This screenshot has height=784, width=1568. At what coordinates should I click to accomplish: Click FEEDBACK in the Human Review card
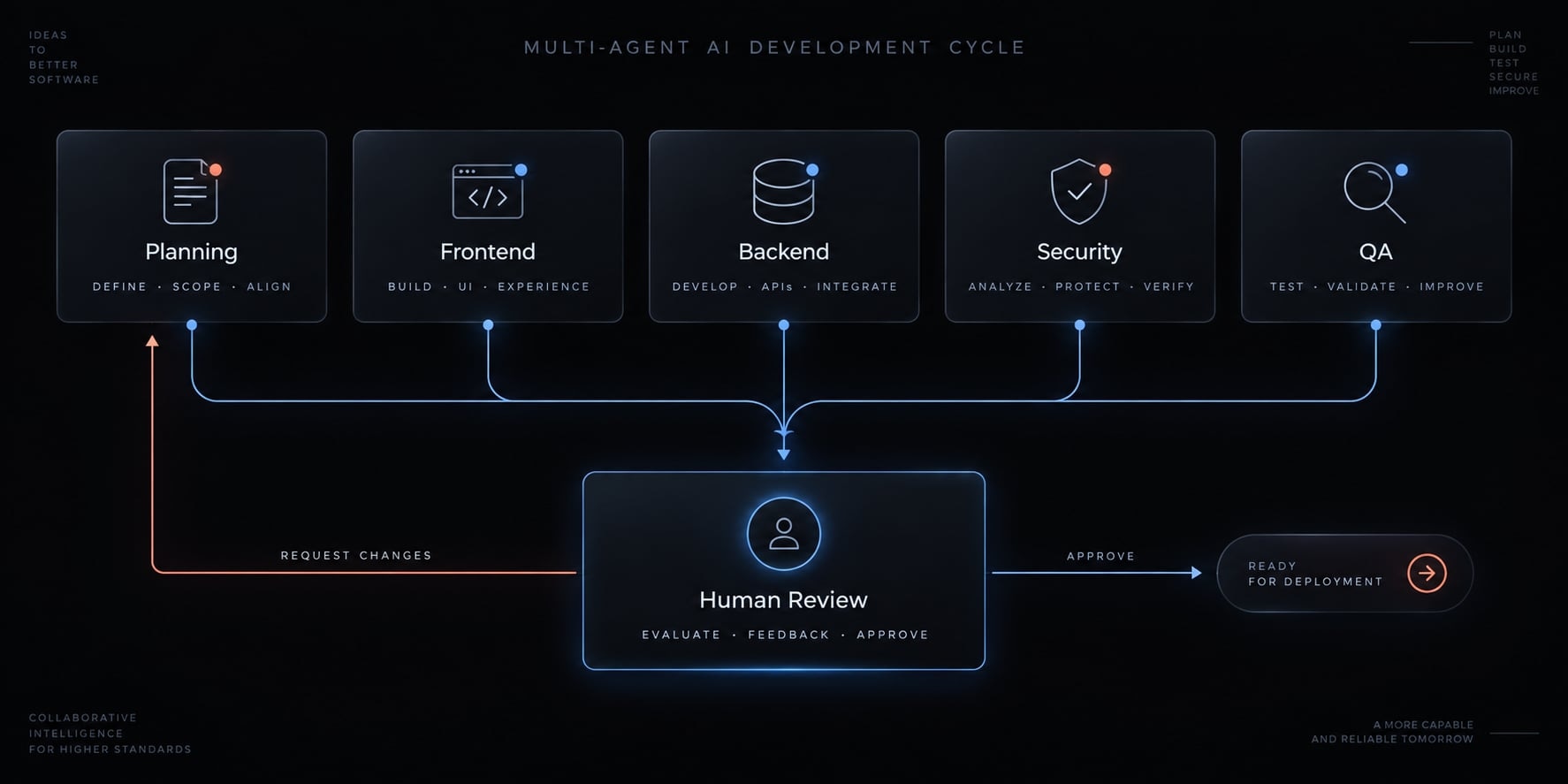tap(789, 635)
